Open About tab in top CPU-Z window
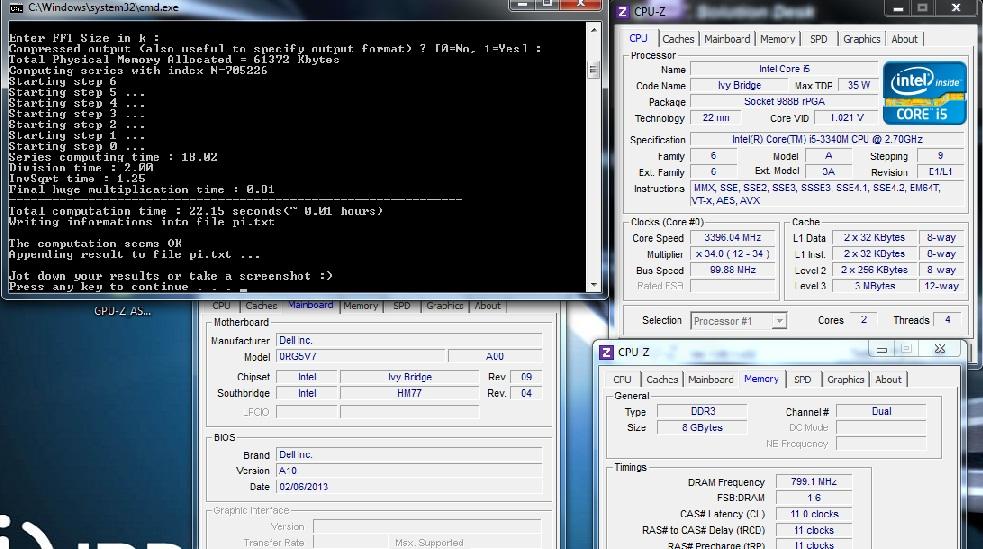This screenshot has height=549, width=983. pos(904,39)
